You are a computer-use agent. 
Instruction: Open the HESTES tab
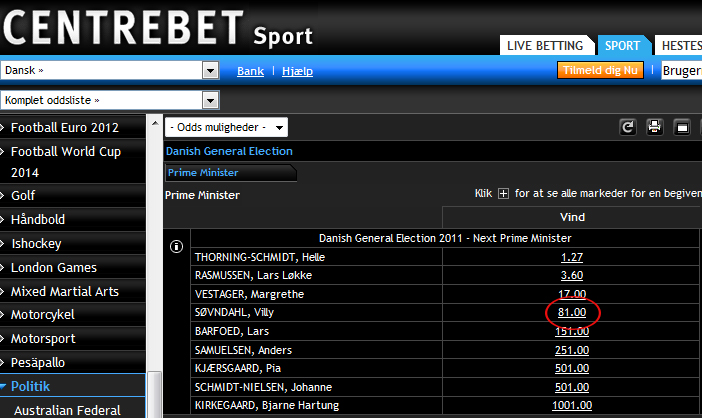click(x=679, y=46)
